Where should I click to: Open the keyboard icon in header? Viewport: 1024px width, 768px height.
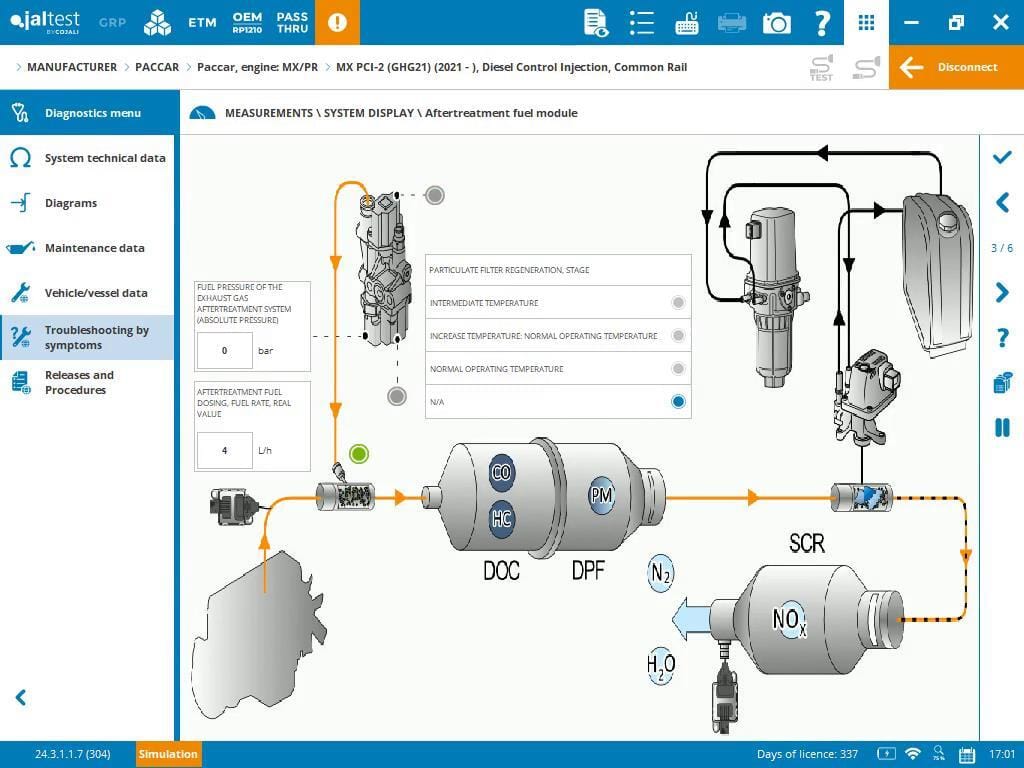click(687, 22)
